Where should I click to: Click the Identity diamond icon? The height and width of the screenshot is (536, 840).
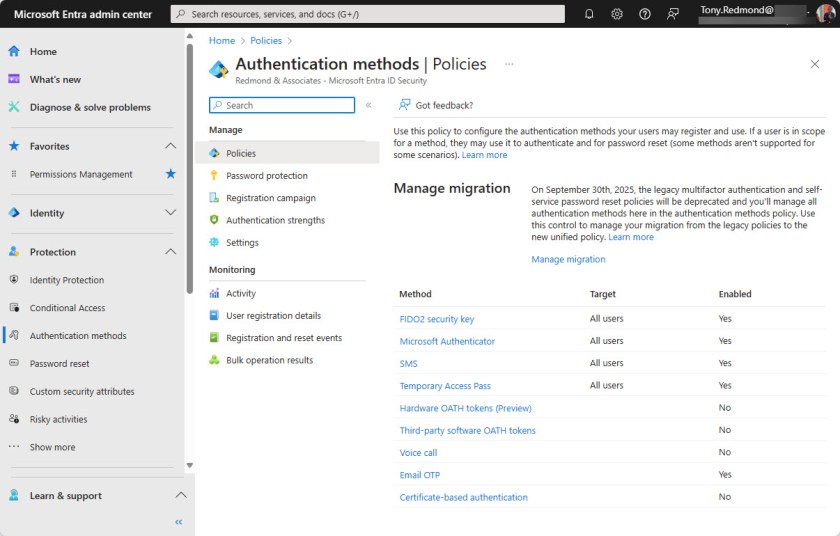pos(14,213)
